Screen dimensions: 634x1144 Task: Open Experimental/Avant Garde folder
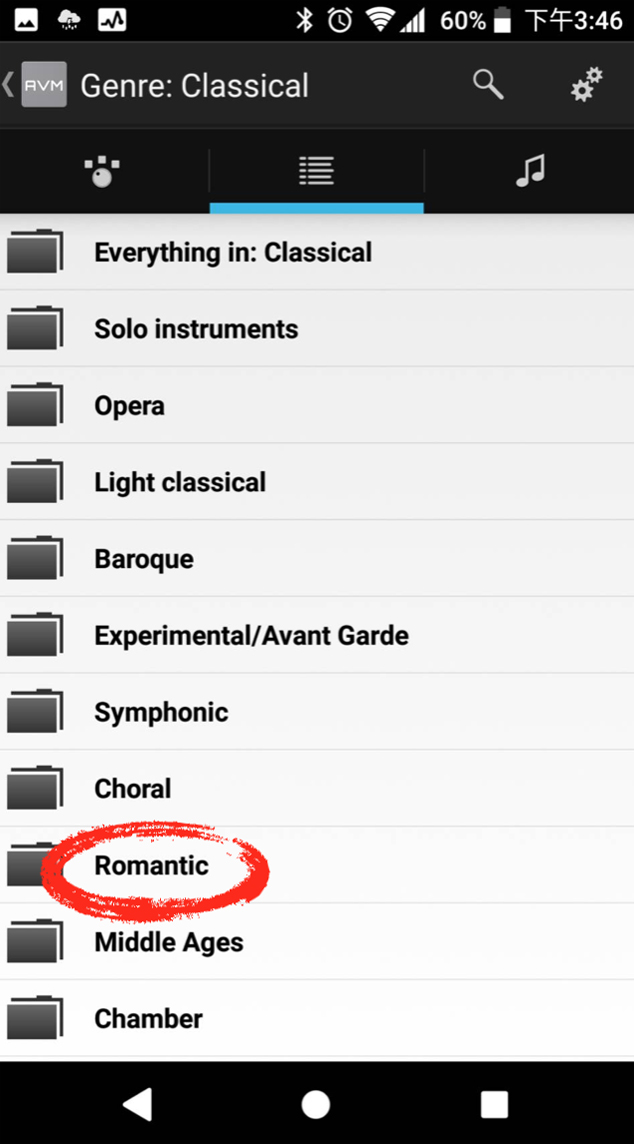[x=317, y=635]
